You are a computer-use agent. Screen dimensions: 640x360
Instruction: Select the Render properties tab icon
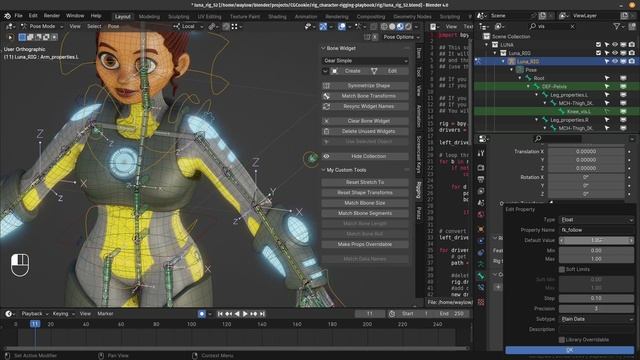(x=481, y=168)
